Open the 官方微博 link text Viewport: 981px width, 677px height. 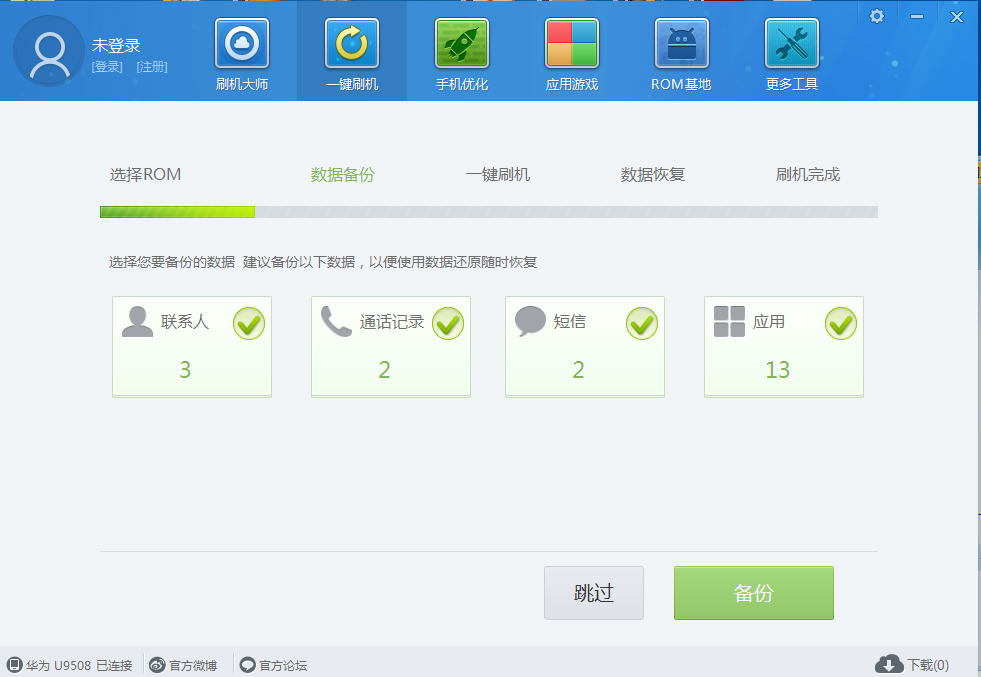tap(193, 666)
